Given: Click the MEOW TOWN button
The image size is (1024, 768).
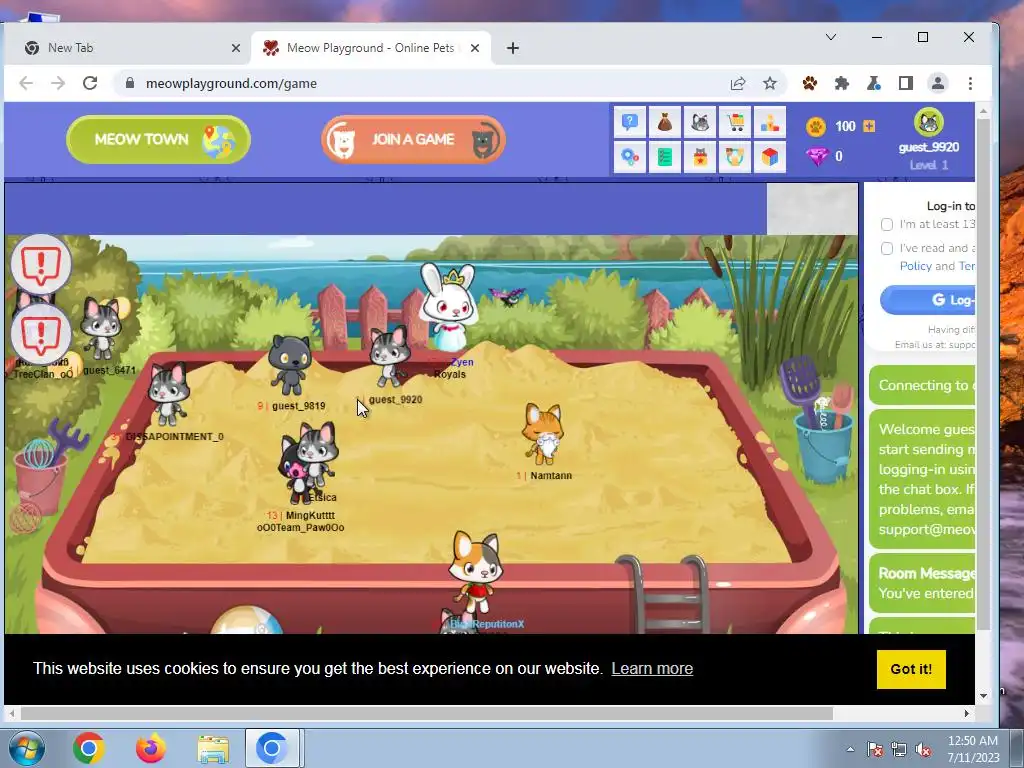Looking at the screenshot, I should [x=159, y=139].
